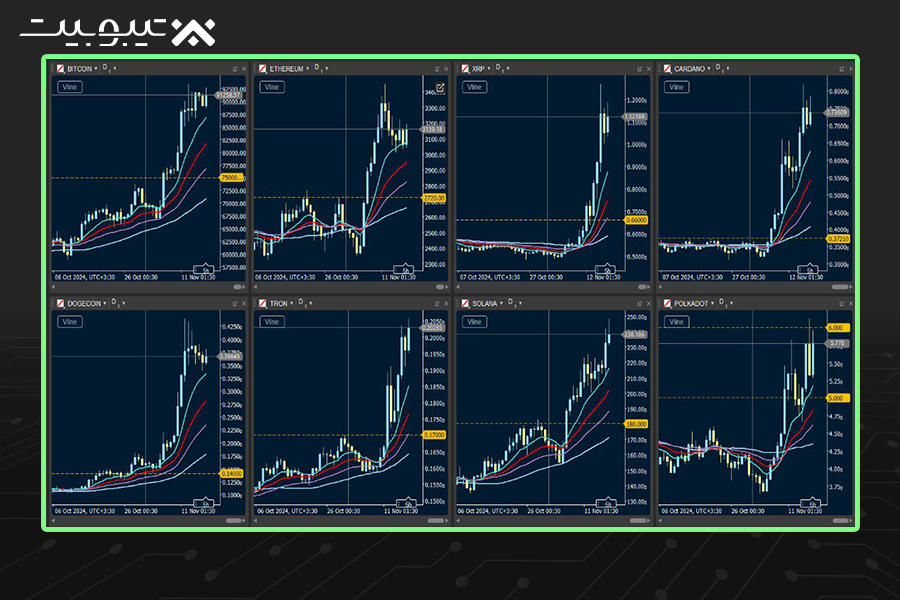Change the D1 timeframe on SOLANA chart

point(514,303)
